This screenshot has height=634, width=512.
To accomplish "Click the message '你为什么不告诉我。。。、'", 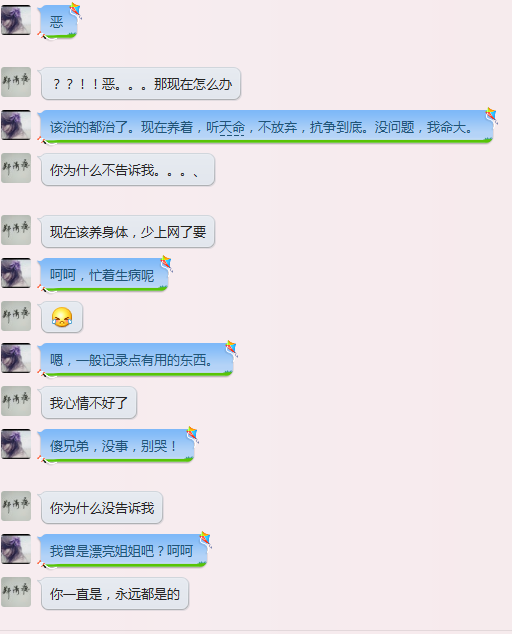I will pyautogui.click(x=128, y=170).
